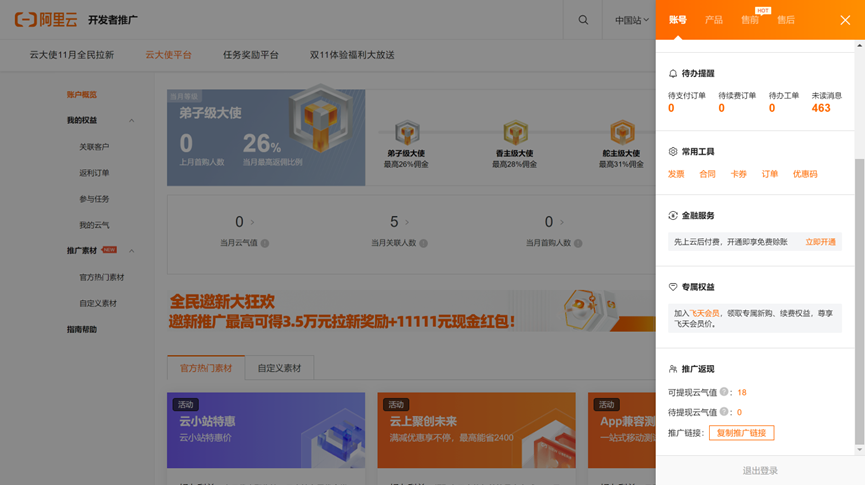Click the 香主级大使 badge icon
This screenshot has height=485, width=865.
point(515,132)
